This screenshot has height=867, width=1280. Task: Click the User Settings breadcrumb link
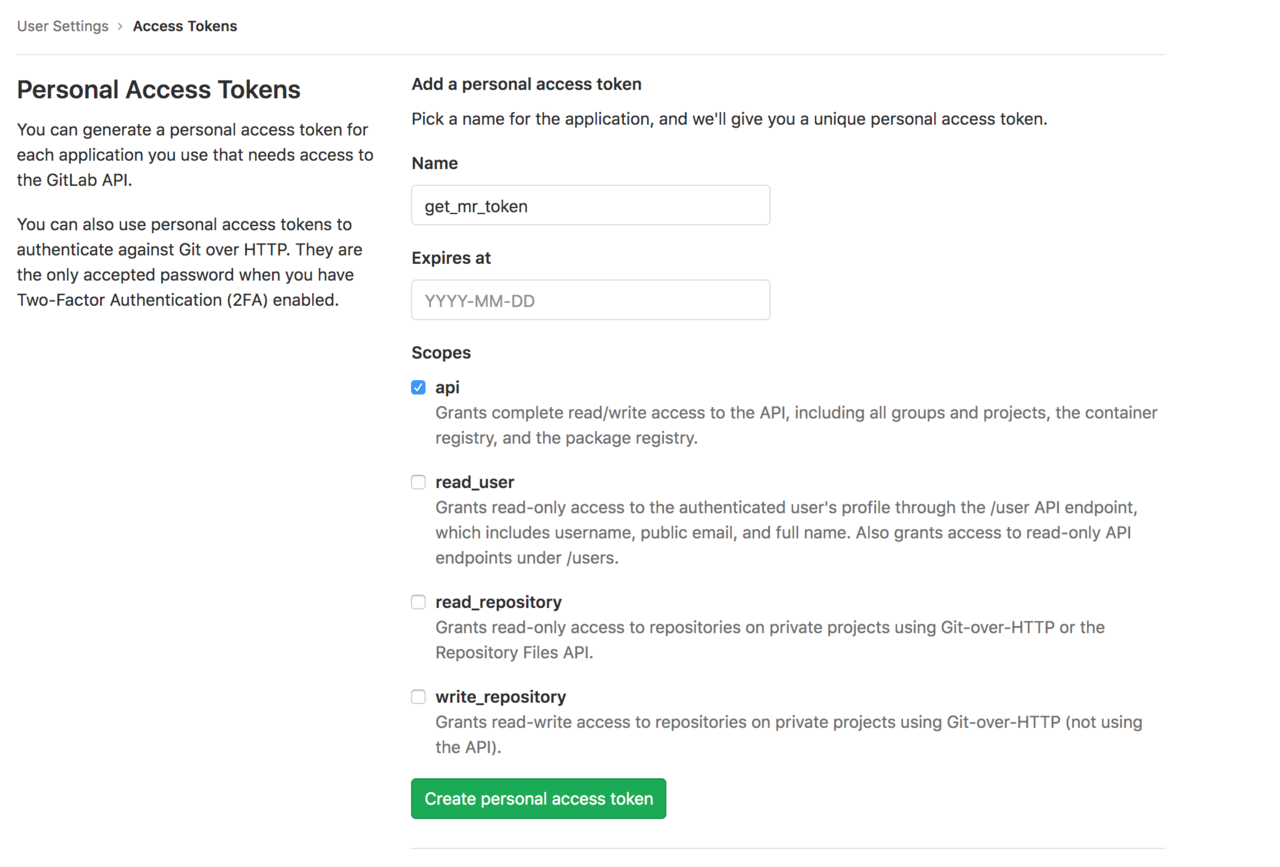click(62, 26)
